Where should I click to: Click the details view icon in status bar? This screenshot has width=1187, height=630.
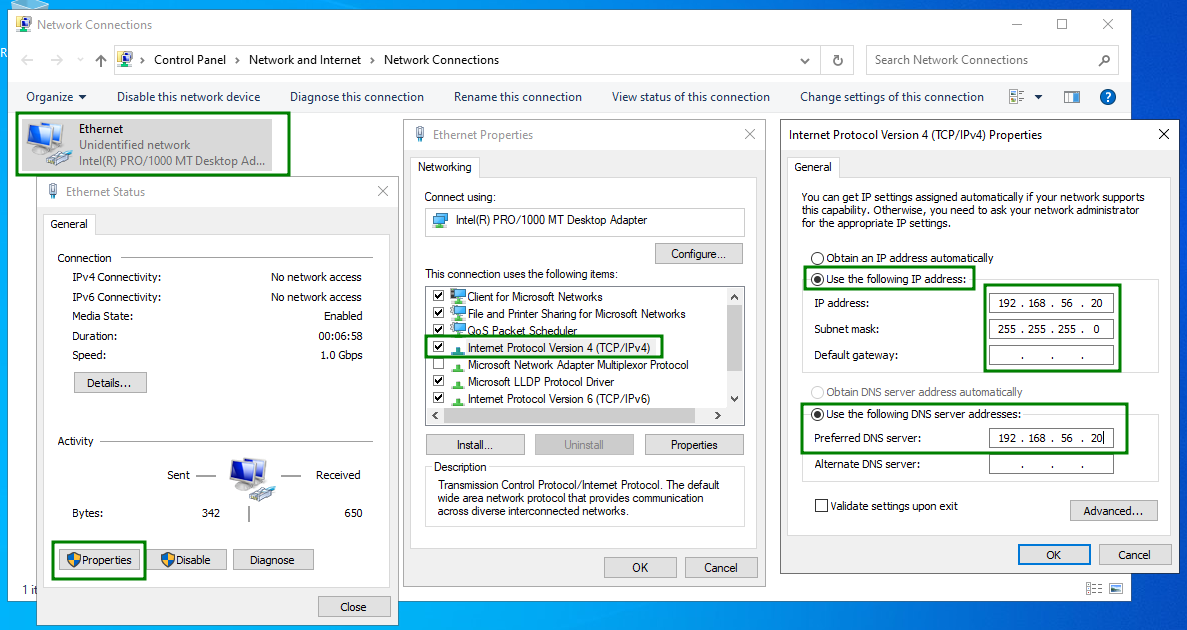point(1094,588)
